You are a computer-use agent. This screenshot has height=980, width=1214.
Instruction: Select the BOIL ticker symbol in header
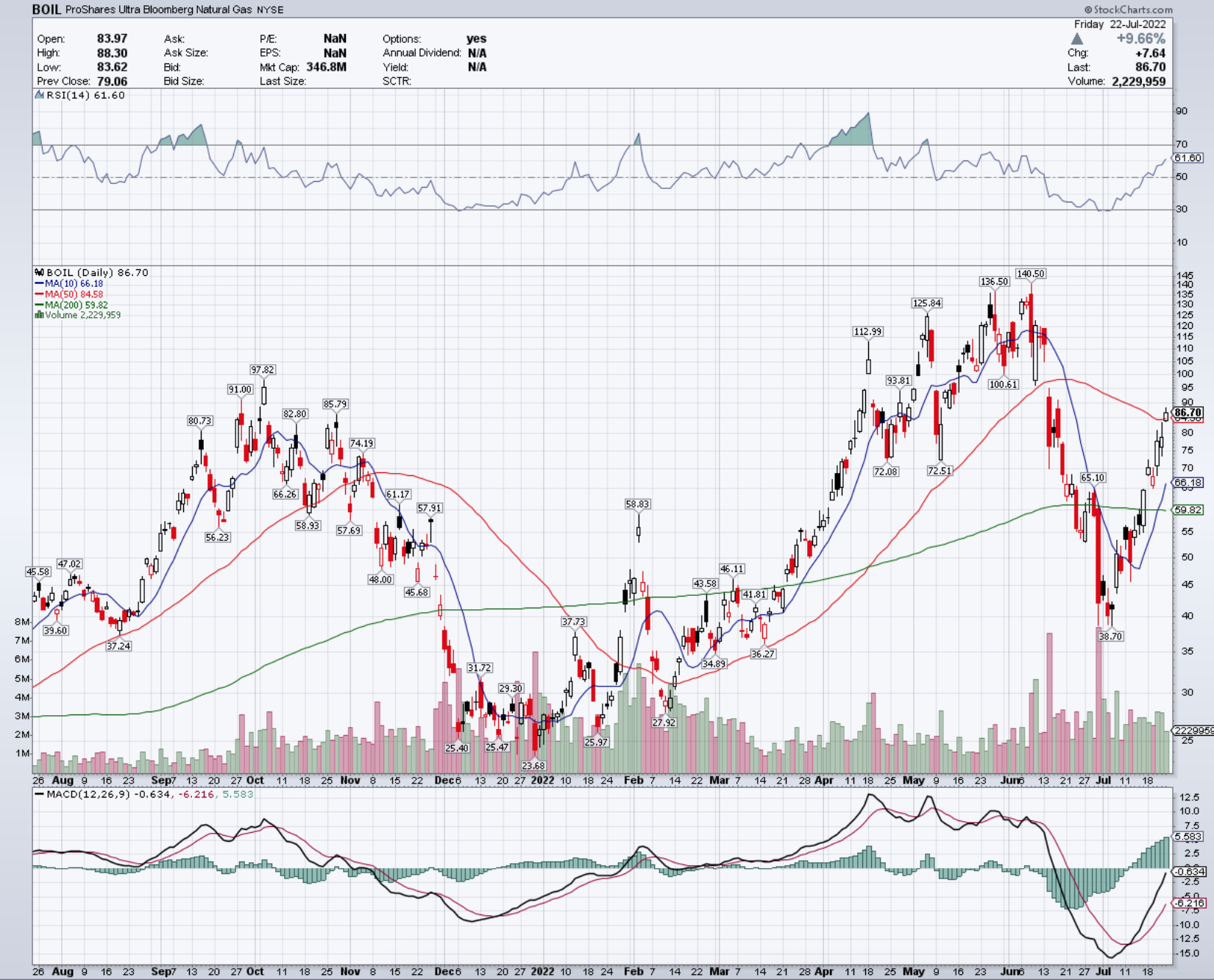click(x=46, y=10)
